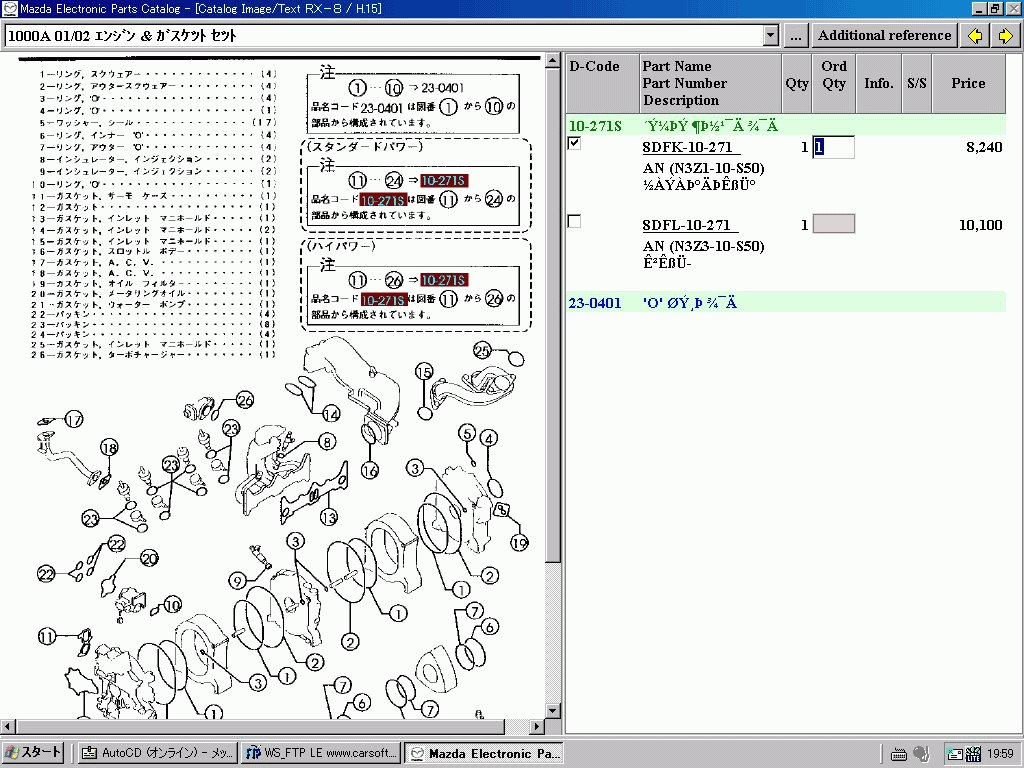The height and width of the screenshot is (768, 1024).
Task: Select callout 26 in the diagram
Action: click(x=245, y=400)
